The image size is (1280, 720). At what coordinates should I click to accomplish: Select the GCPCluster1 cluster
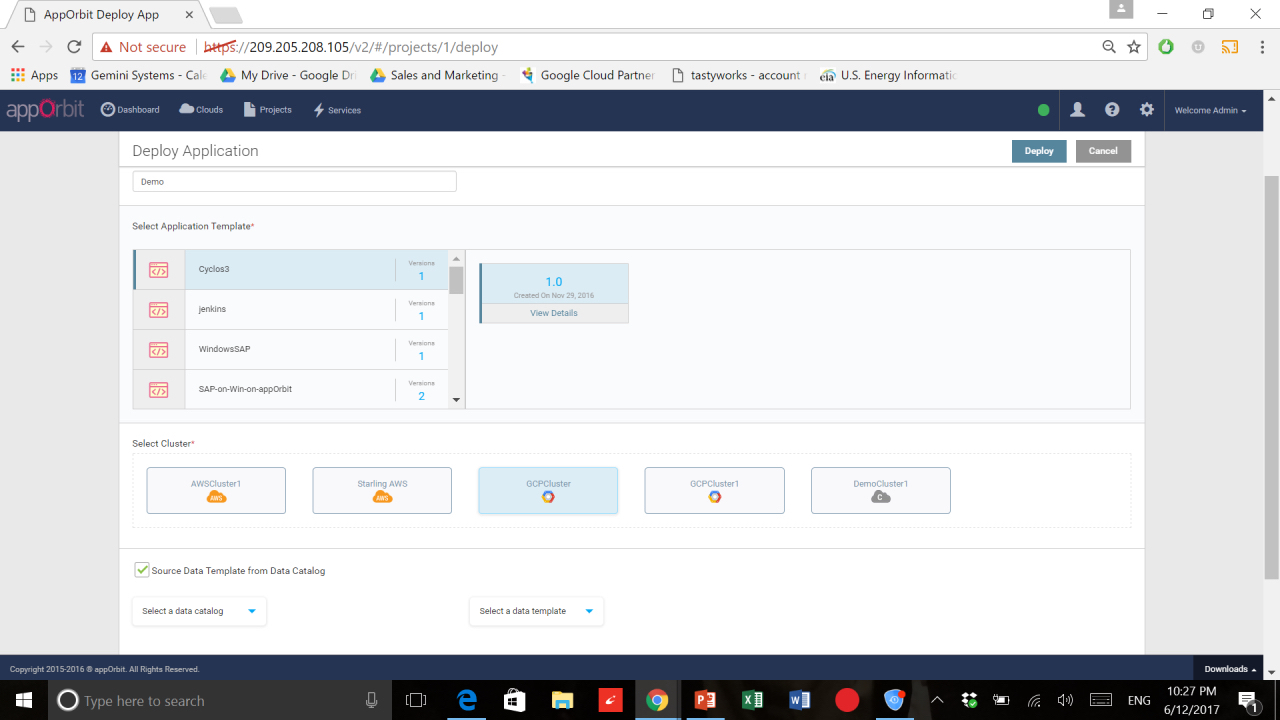point(714,490)
